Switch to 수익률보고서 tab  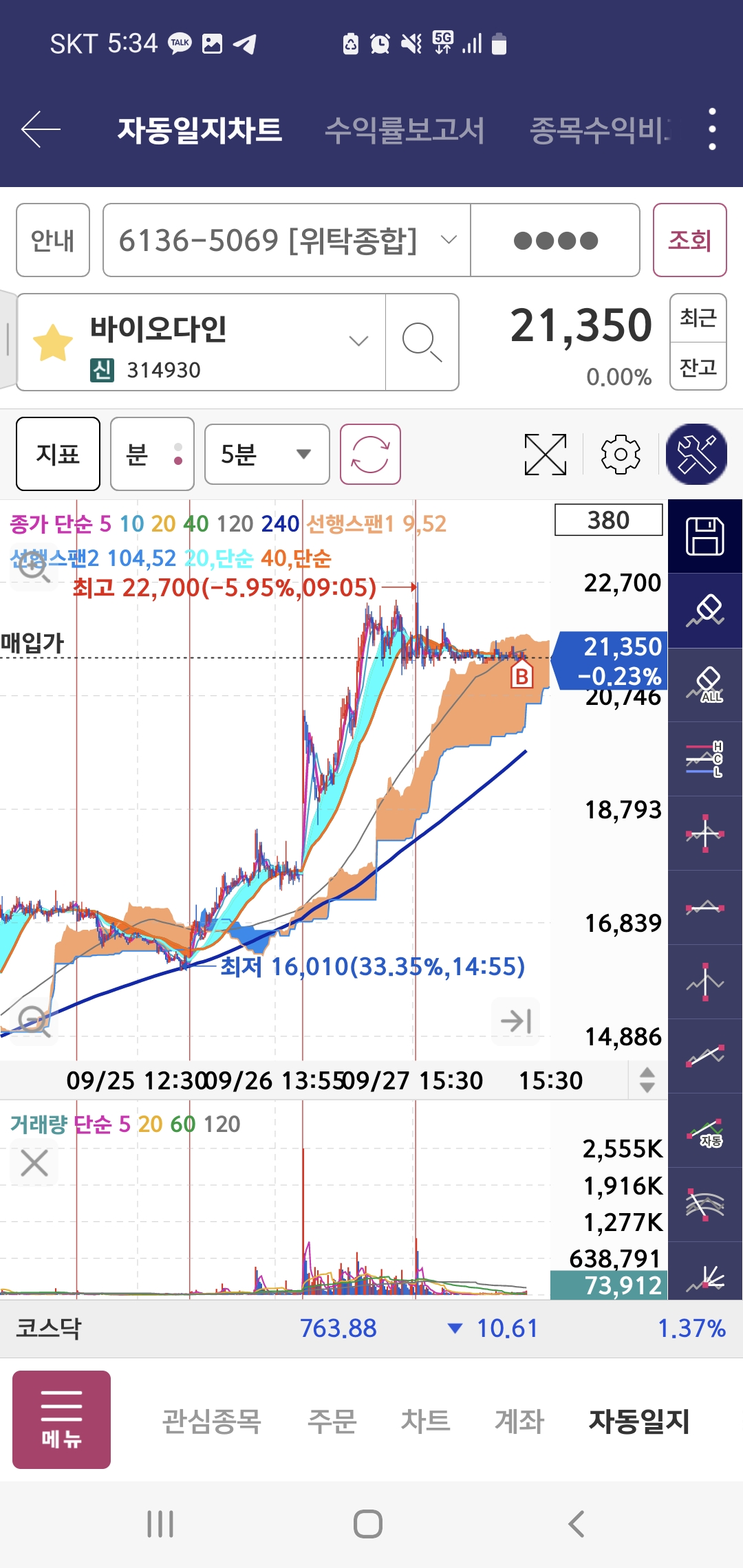[405, 129]
